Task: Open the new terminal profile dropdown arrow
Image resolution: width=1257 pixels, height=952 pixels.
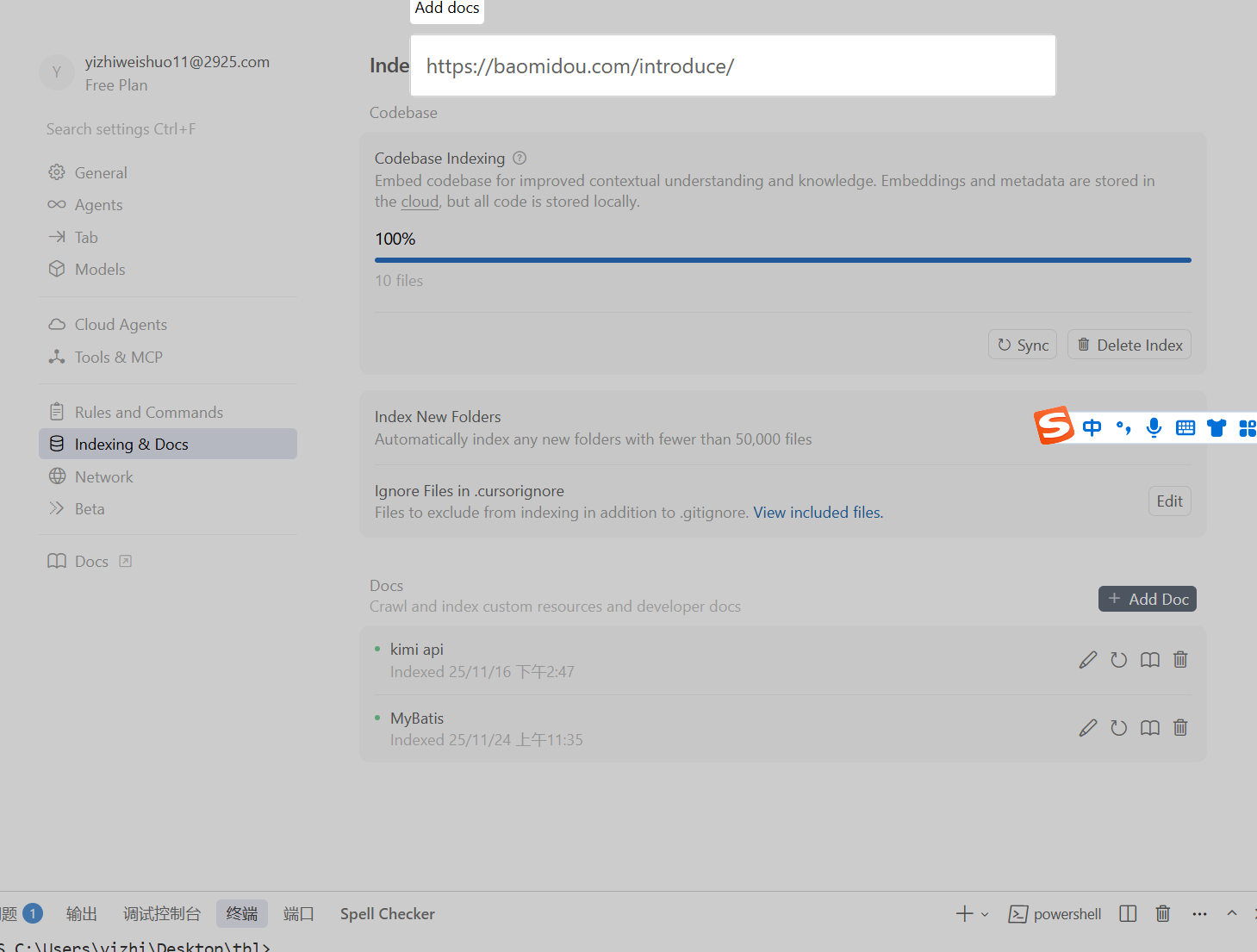Action: [x=985, y=914]
